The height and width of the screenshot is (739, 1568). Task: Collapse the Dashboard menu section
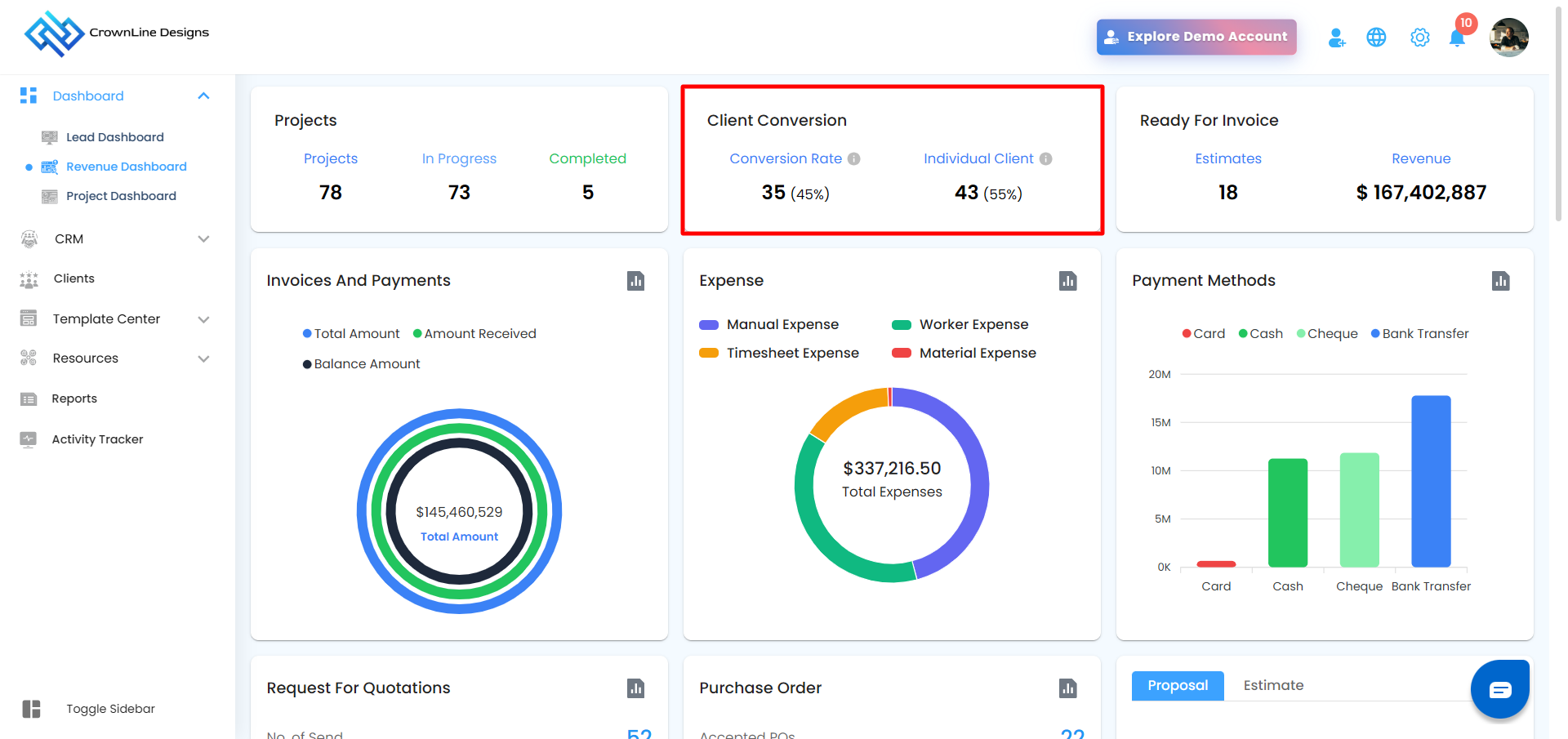(203, 96)
